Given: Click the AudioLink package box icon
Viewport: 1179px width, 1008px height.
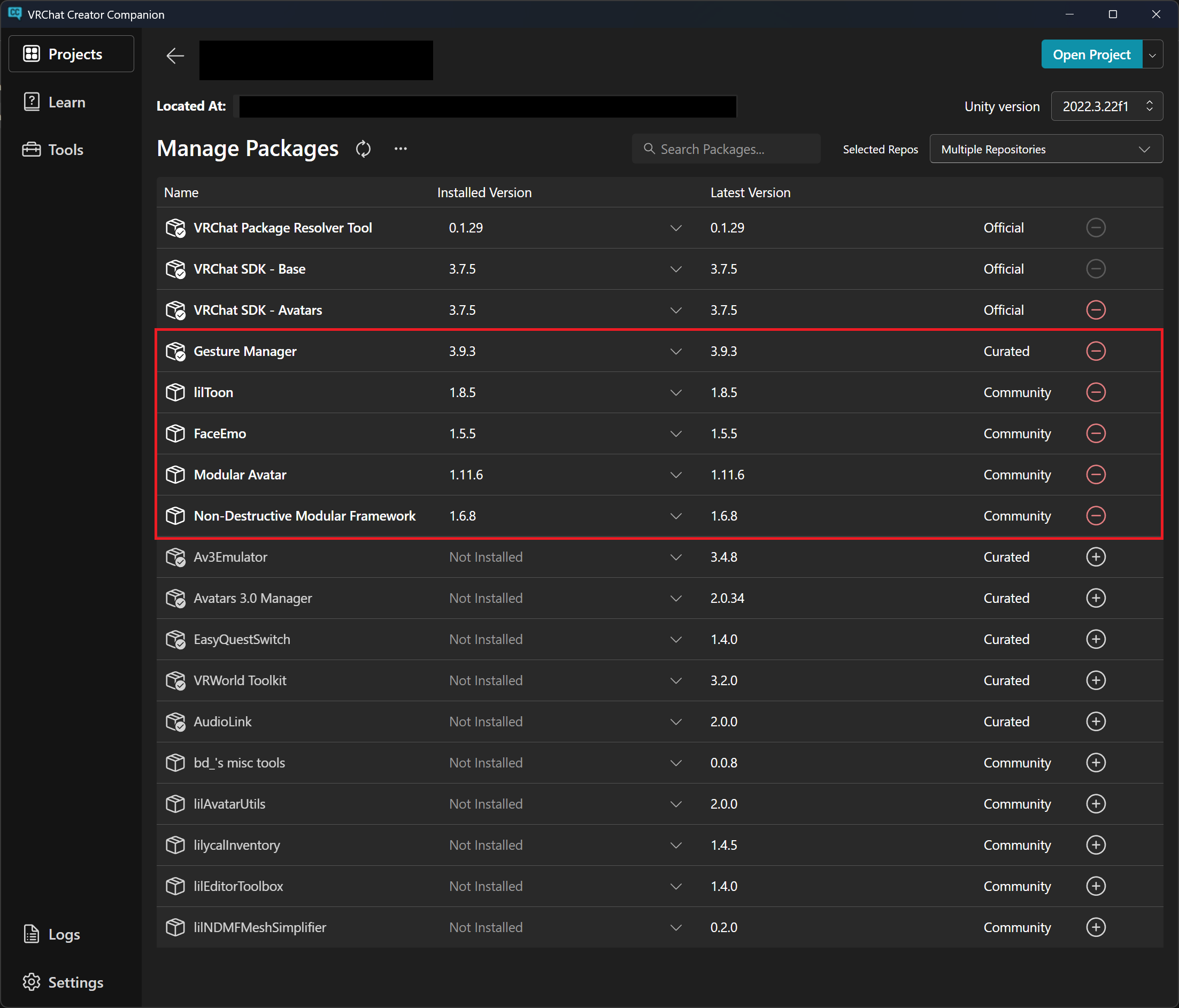Looking at the screenshot, I should [x=175, y=722].
